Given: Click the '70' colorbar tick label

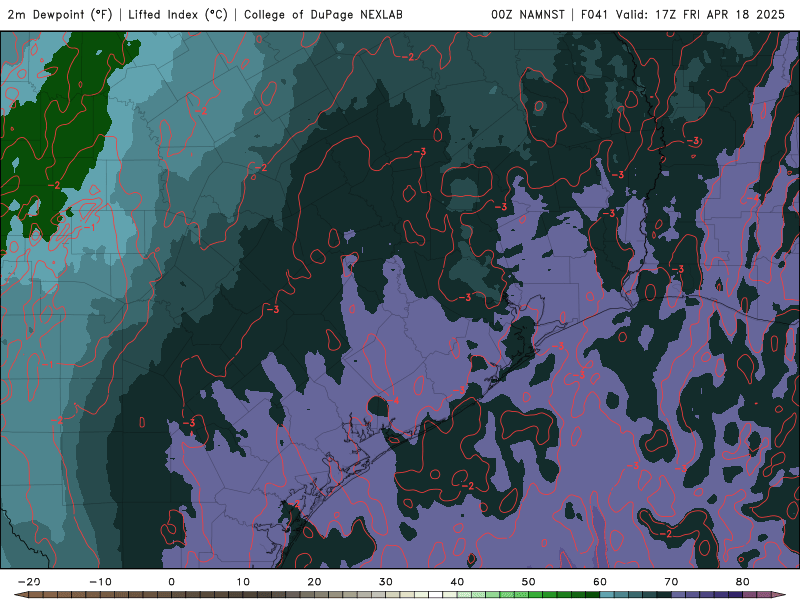Looking at the screenshot, I should pyautogui.click(x=671, y=582).
